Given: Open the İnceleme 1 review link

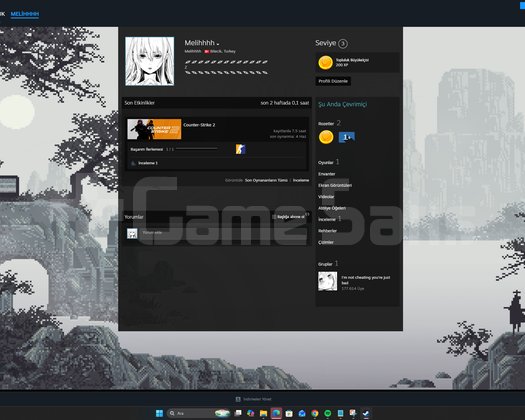Looking at the screenshot, I should pyautogui.click(x=148, y=163).
